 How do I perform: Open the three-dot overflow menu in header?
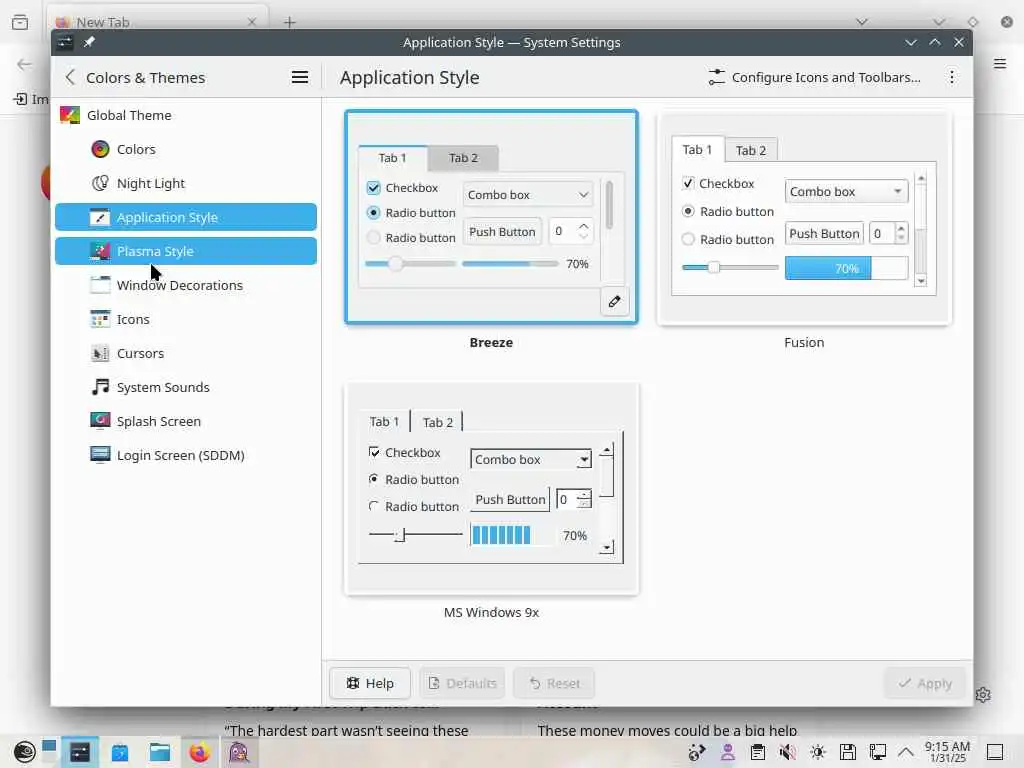click(x=952, y=77)
